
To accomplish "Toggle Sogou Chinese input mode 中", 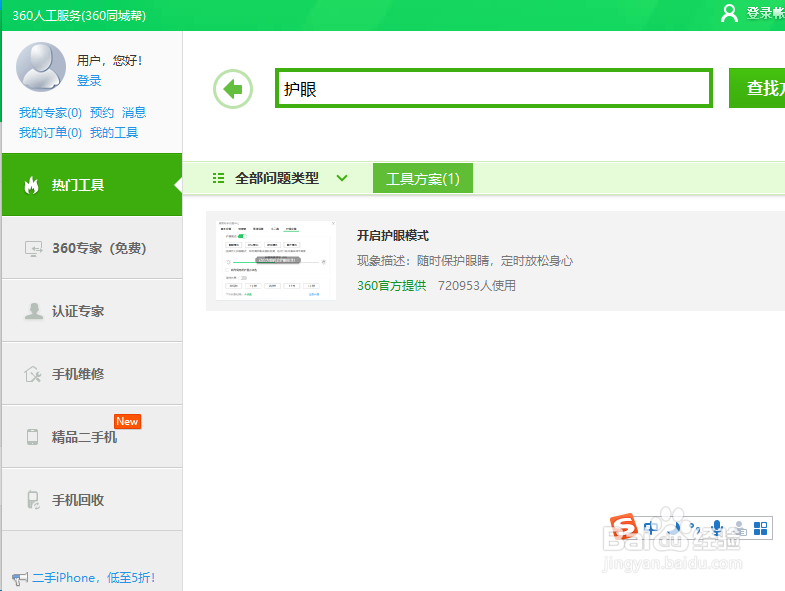I will (651, 528).
